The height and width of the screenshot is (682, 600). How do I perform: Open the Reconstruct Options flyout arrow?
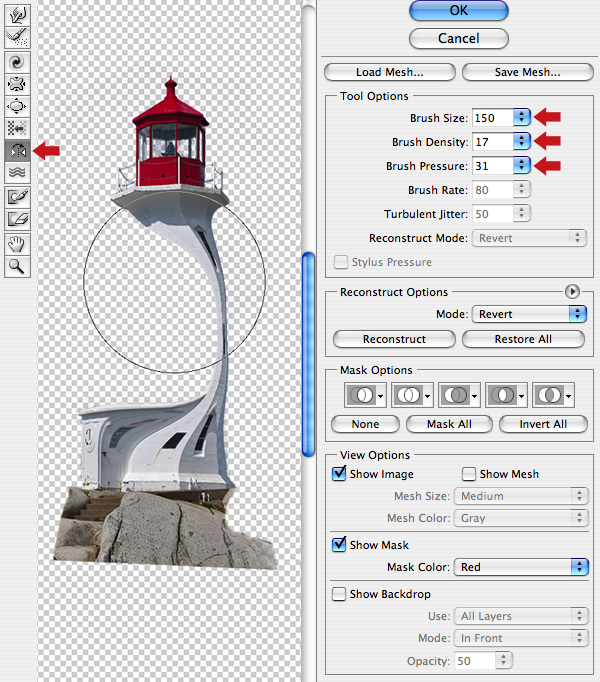(572, 291)
